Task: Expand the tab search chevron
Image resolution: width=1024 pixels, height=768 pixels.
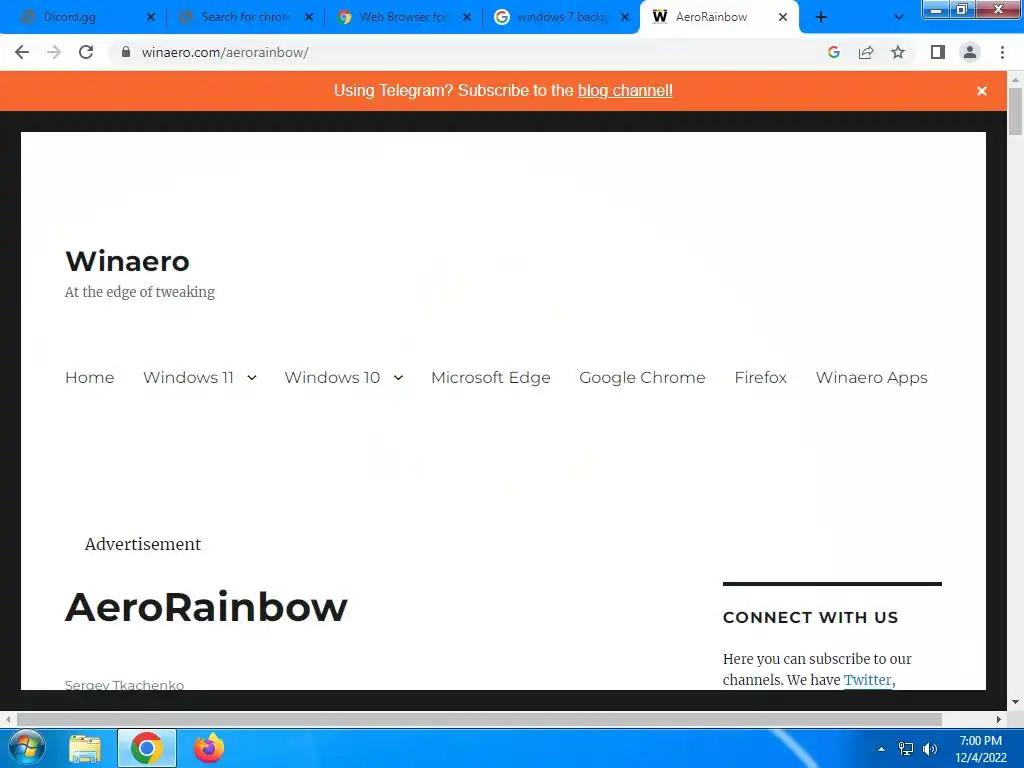Action: click(x=899, y=18)
